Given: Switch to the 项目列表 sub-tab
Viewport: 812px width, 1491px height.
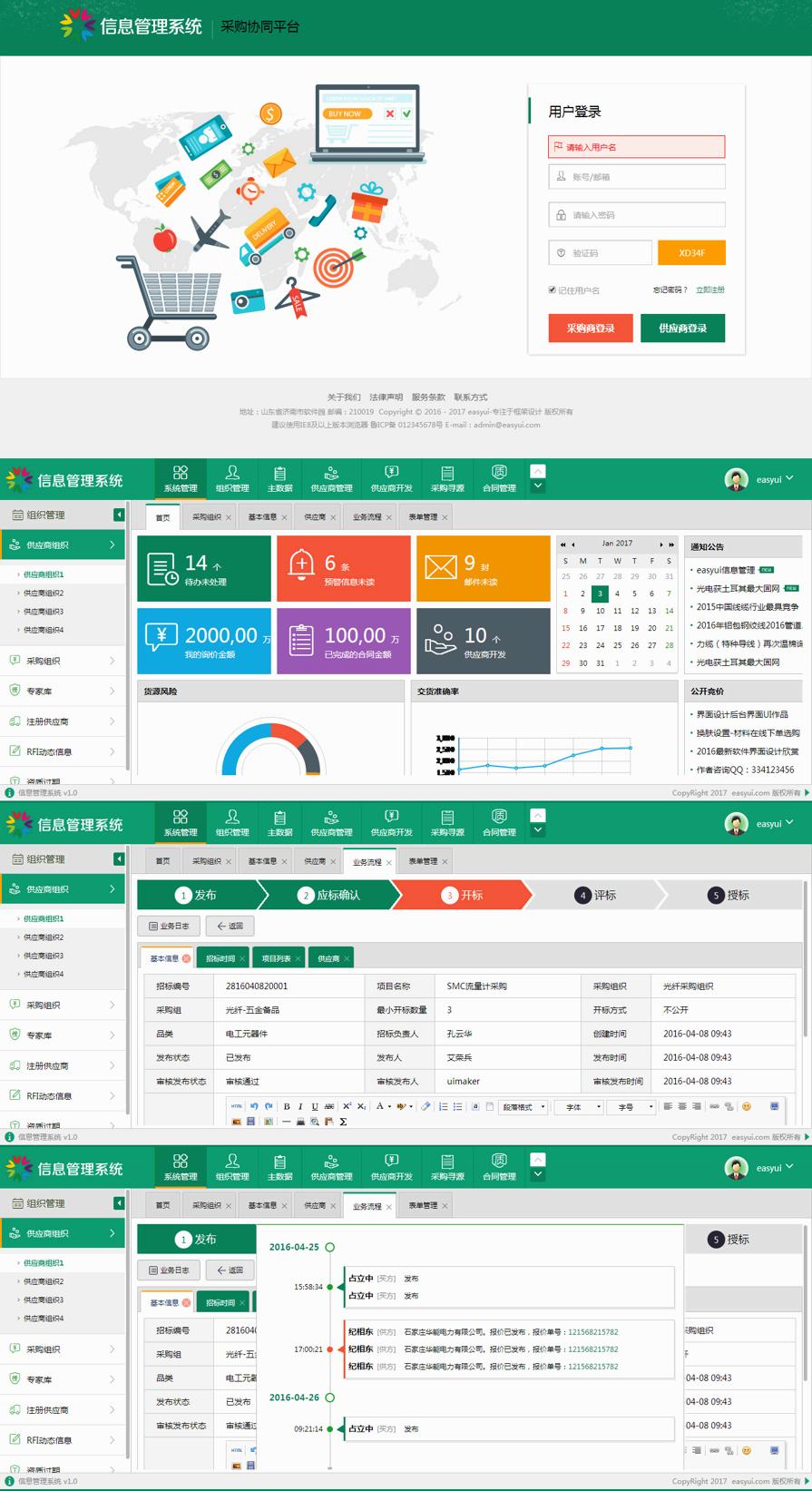Looking at the screenshot, I should [277, 958].
